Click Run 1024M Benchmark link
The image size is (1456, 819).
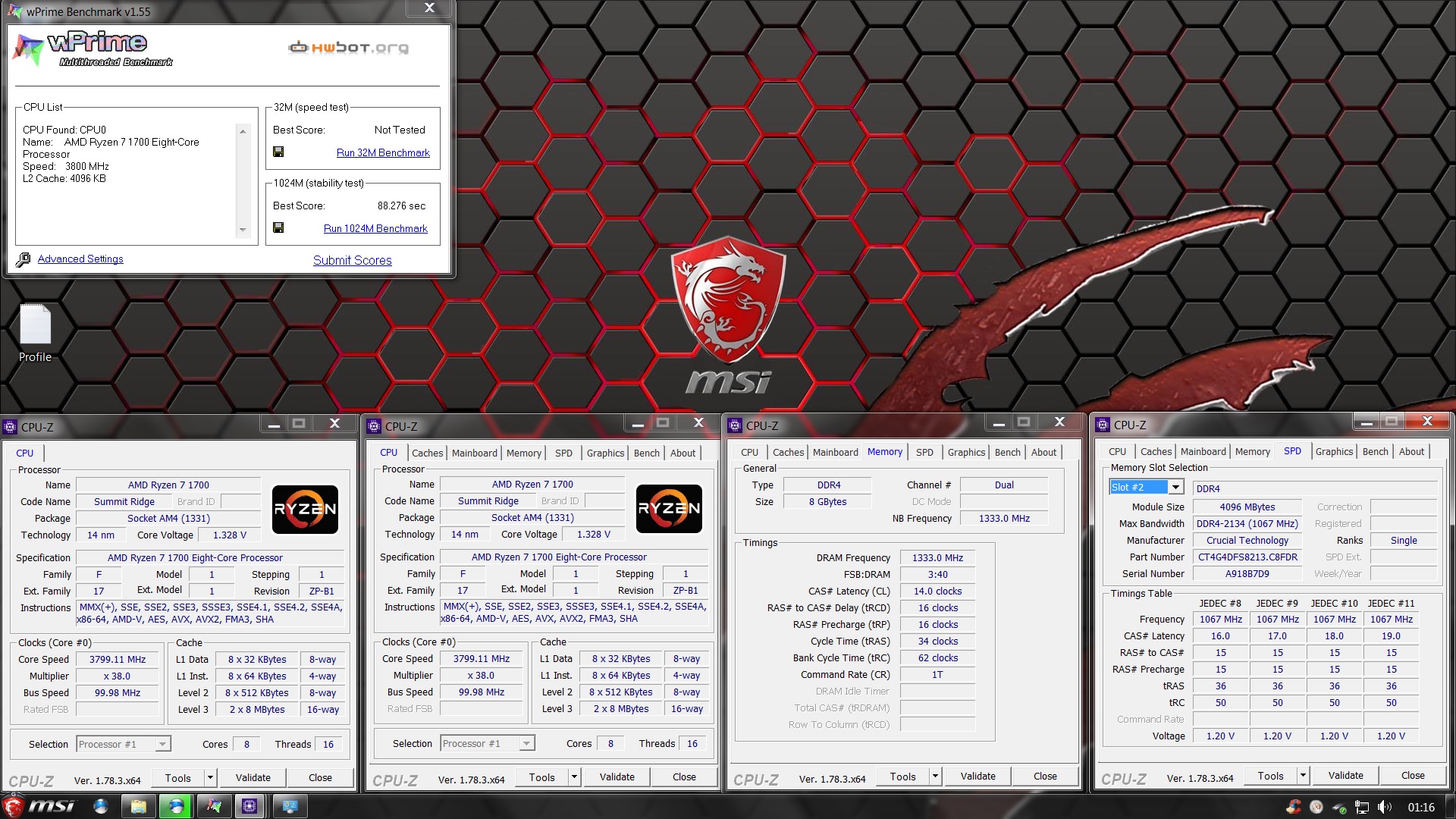(375, 228)
